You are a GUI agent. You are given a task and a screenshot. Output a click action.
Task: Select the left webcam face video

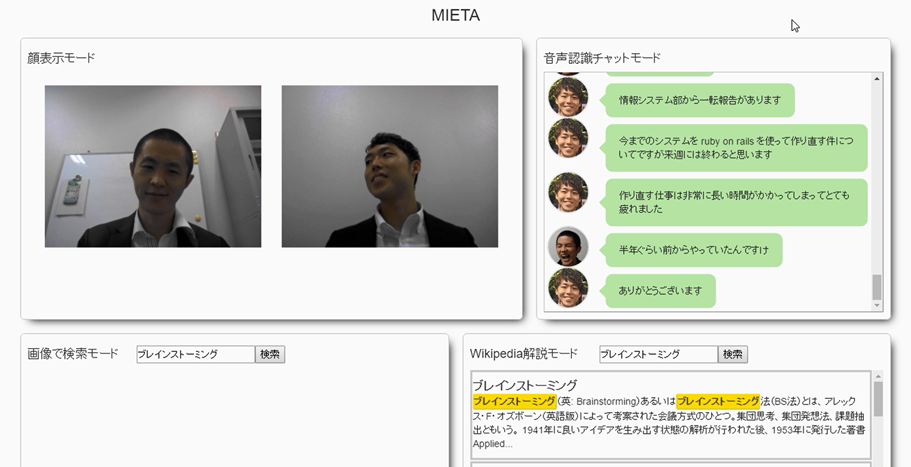[x=153, y=166]
